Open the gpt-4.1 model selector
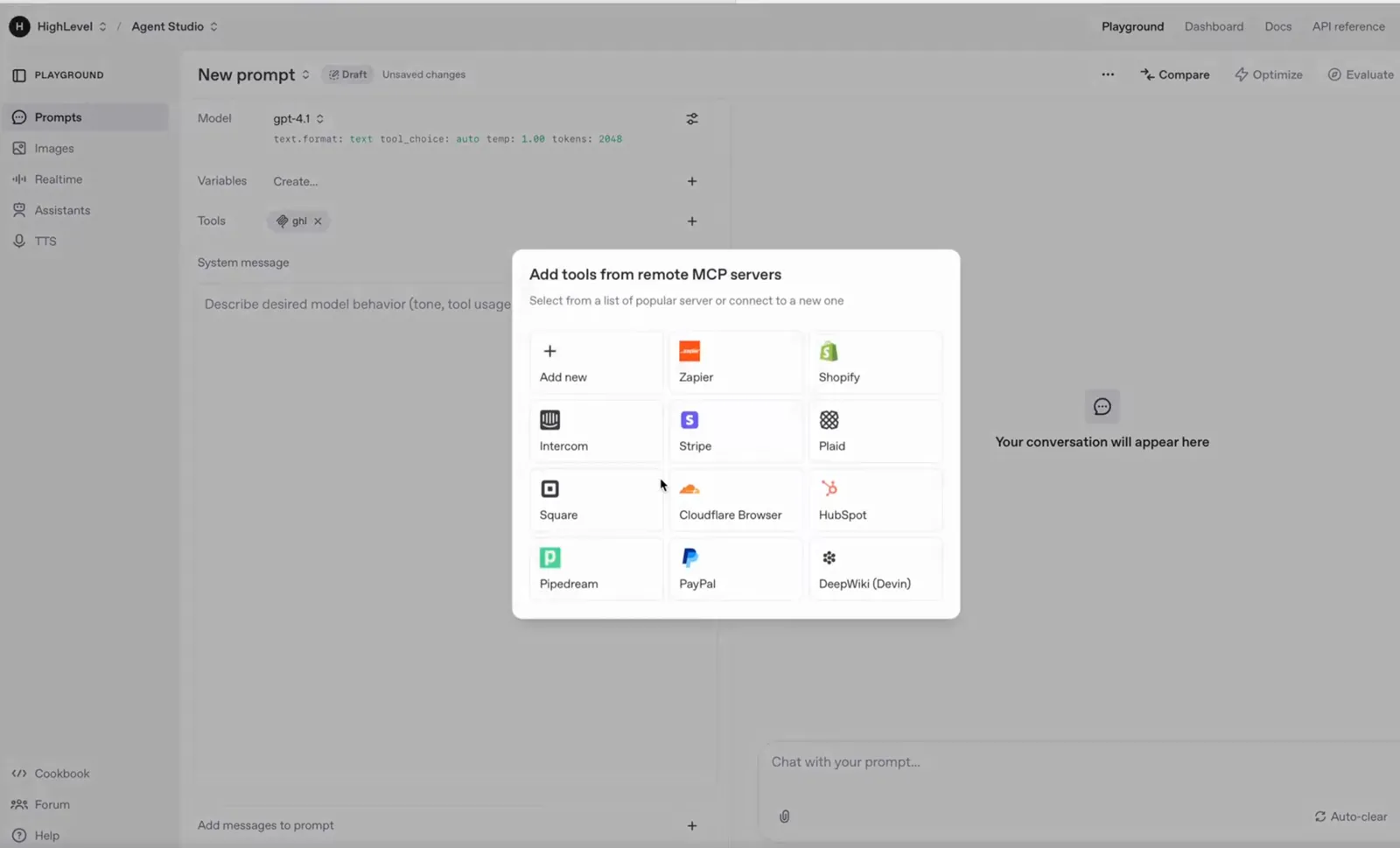The width and height of the screenshot is (1400, 848). [298, 119]
